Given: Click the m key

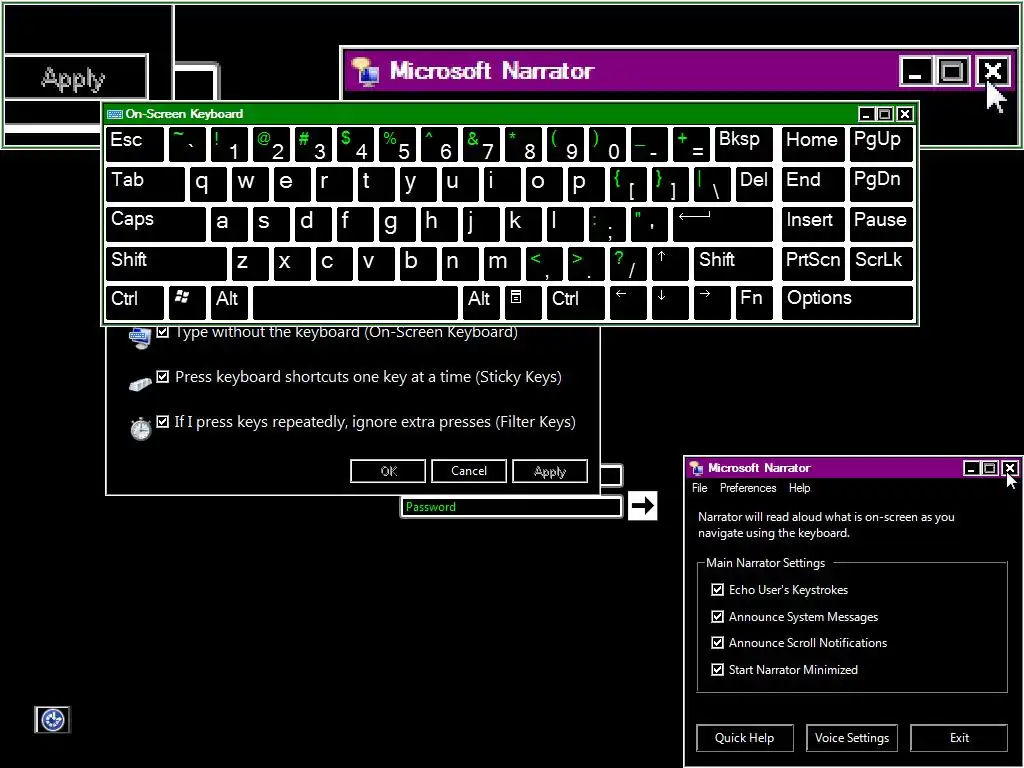Looking at the screenshot, I should [502, 263].
